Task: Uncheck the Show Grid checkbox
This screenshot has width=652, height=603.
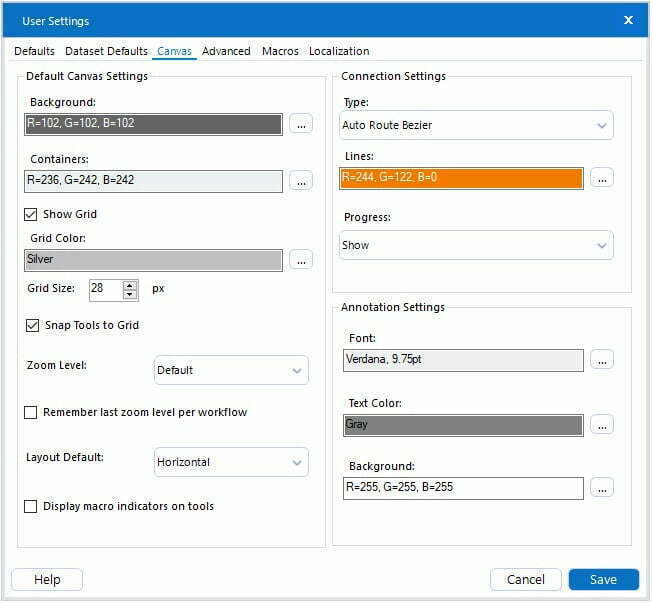Action: (x=31, y=214)
